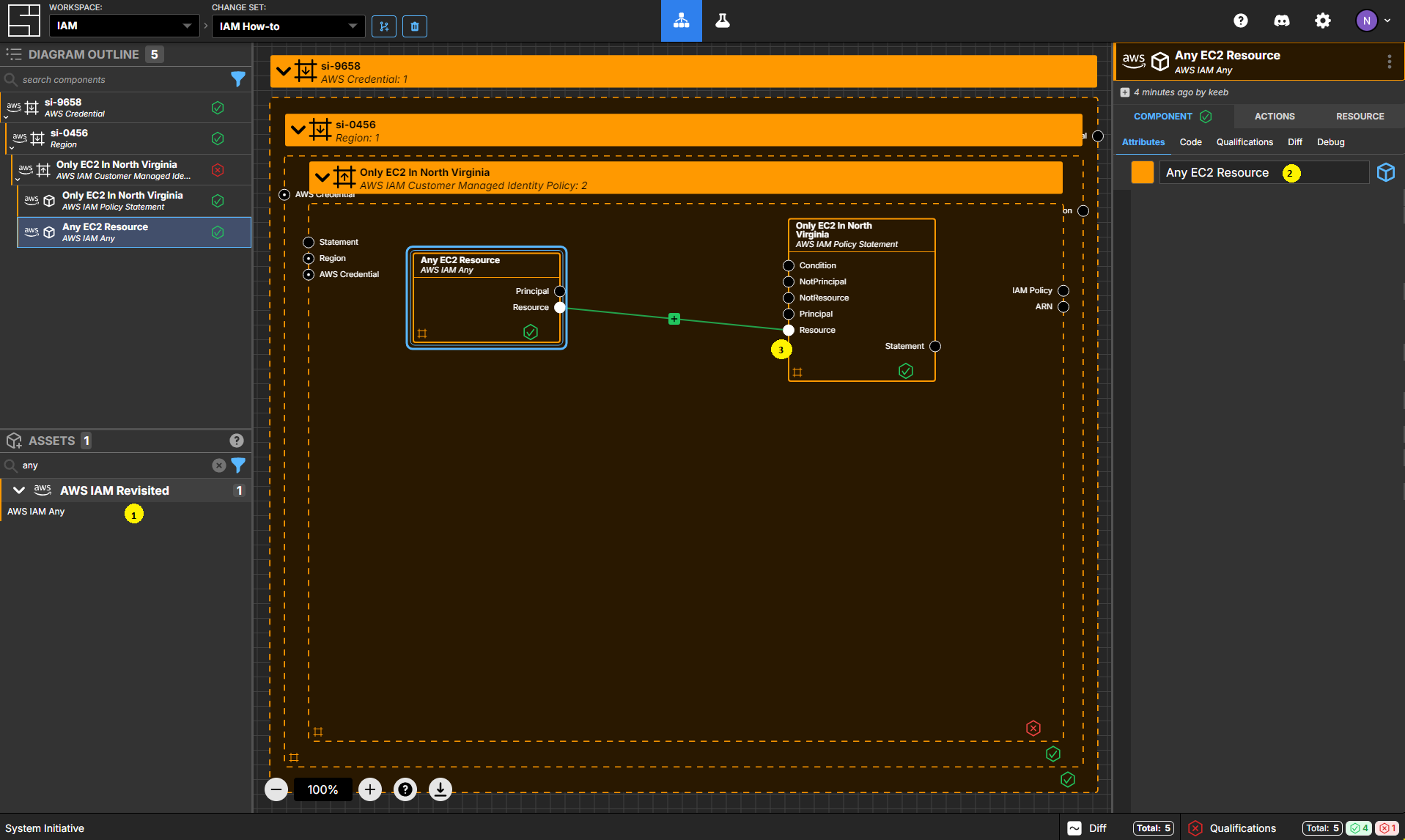Click the Discord icon in top bar
Viewport: 1405px width, 840px height.
click(1282, 21)
